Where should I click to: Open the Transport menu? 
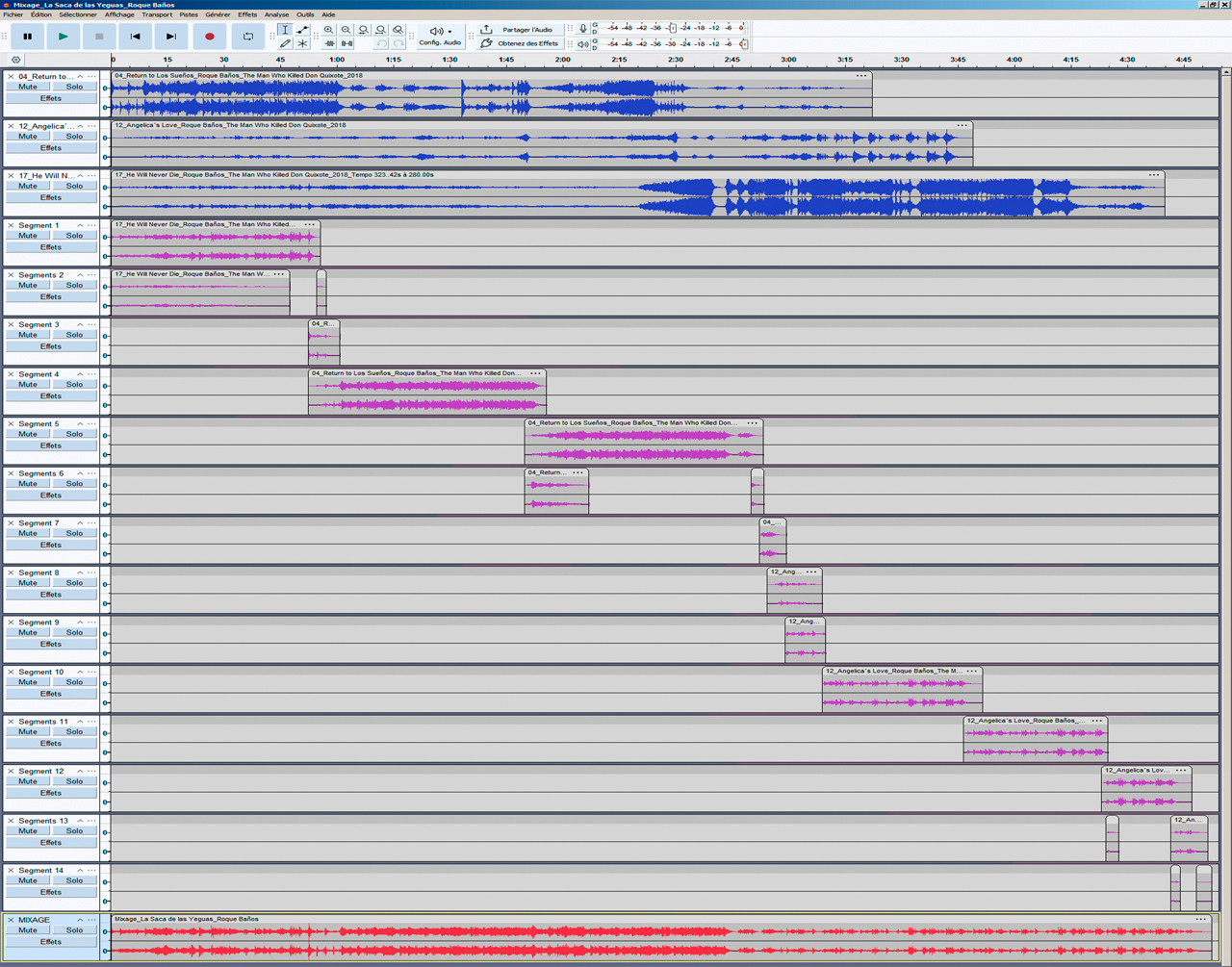coord(157,13)
